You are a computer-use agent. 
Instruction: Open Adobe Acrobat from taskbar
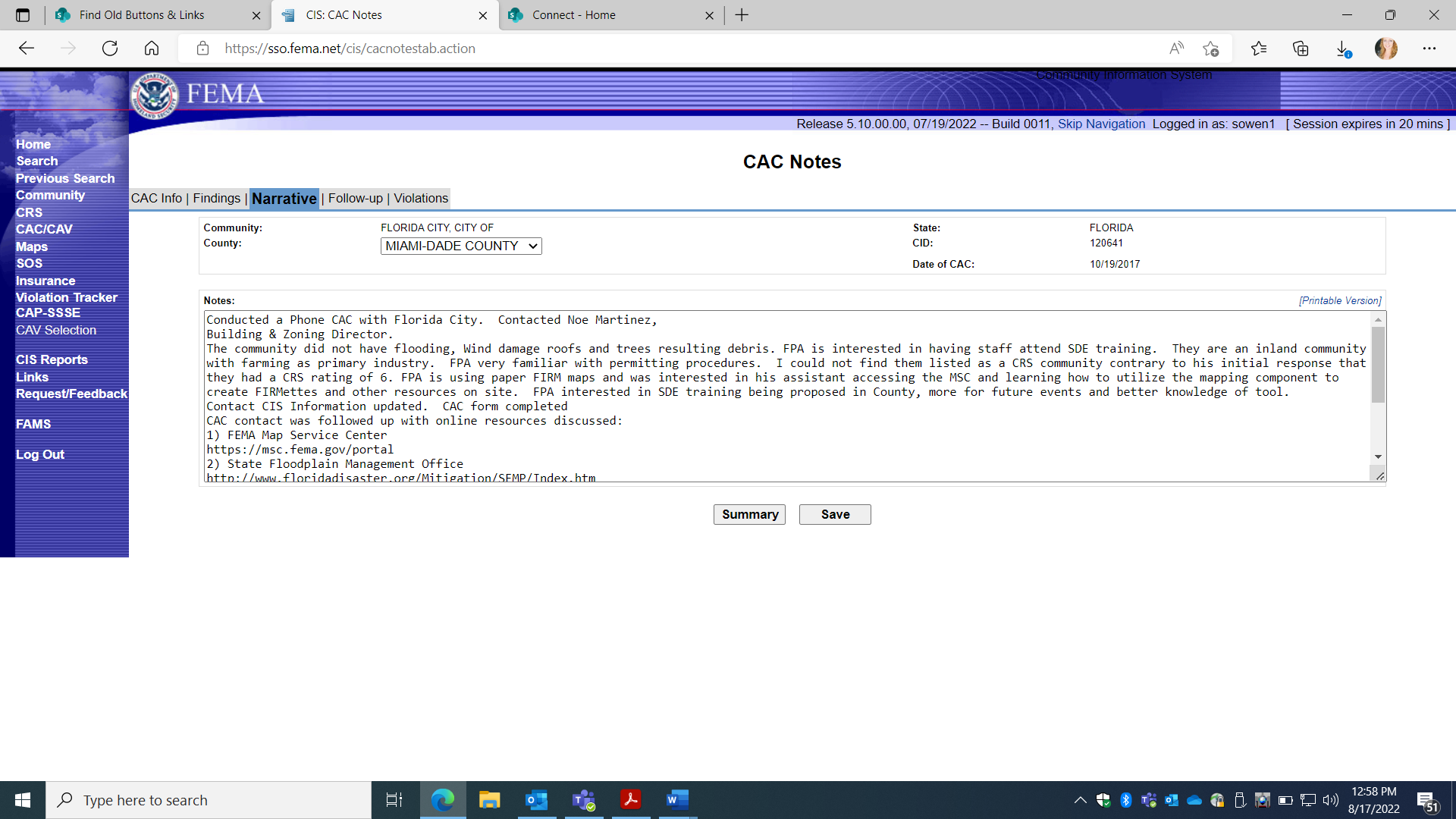(630, 800)
